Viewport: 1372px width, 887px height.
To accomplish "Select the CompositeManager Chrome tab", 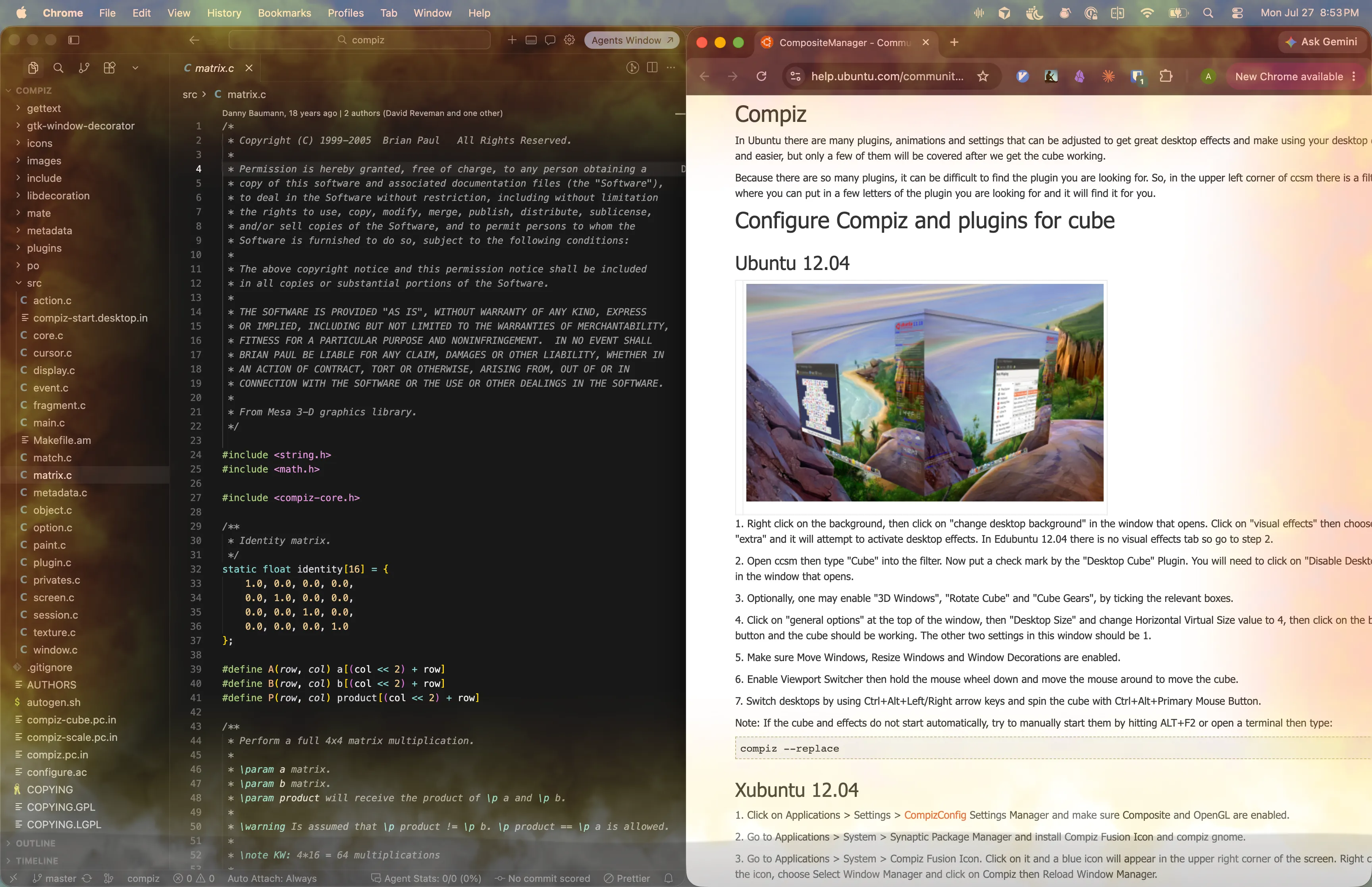I will [x=845, y=42].
